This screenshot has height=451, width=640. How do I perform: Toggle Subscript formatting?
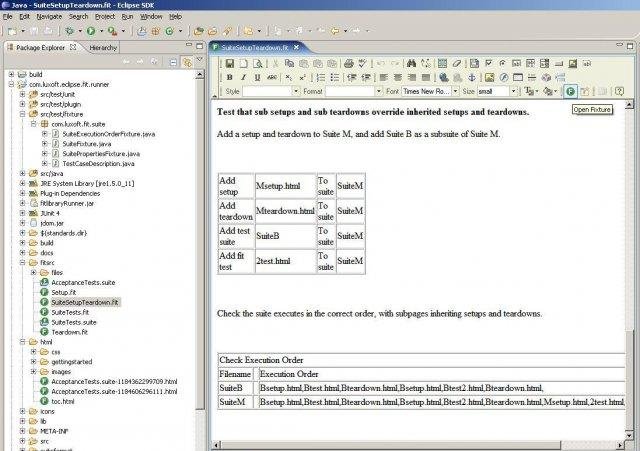coord(289,78)
